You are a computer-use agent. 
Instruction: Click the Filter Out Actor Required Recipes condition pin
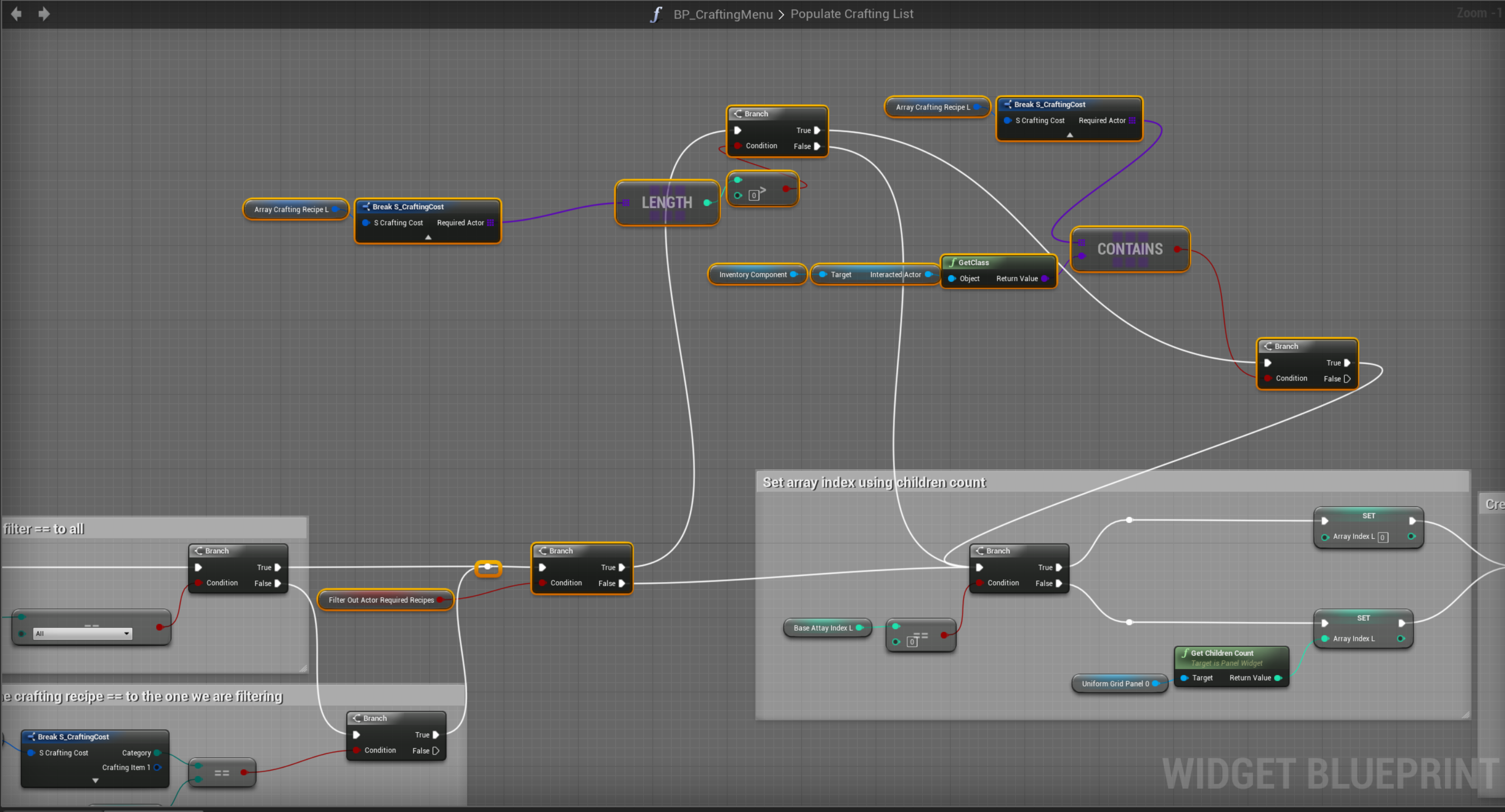point(440,600)
